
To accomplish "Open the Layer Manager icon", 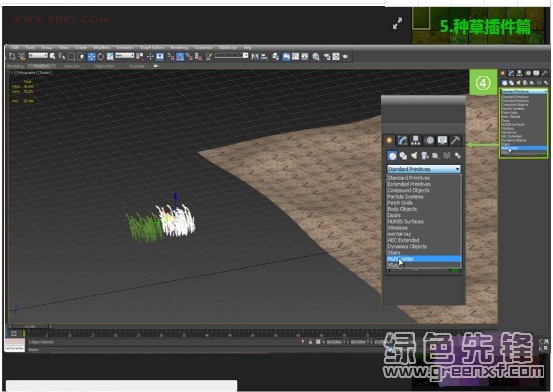I will pyautogui.click(x=275, y=56).
